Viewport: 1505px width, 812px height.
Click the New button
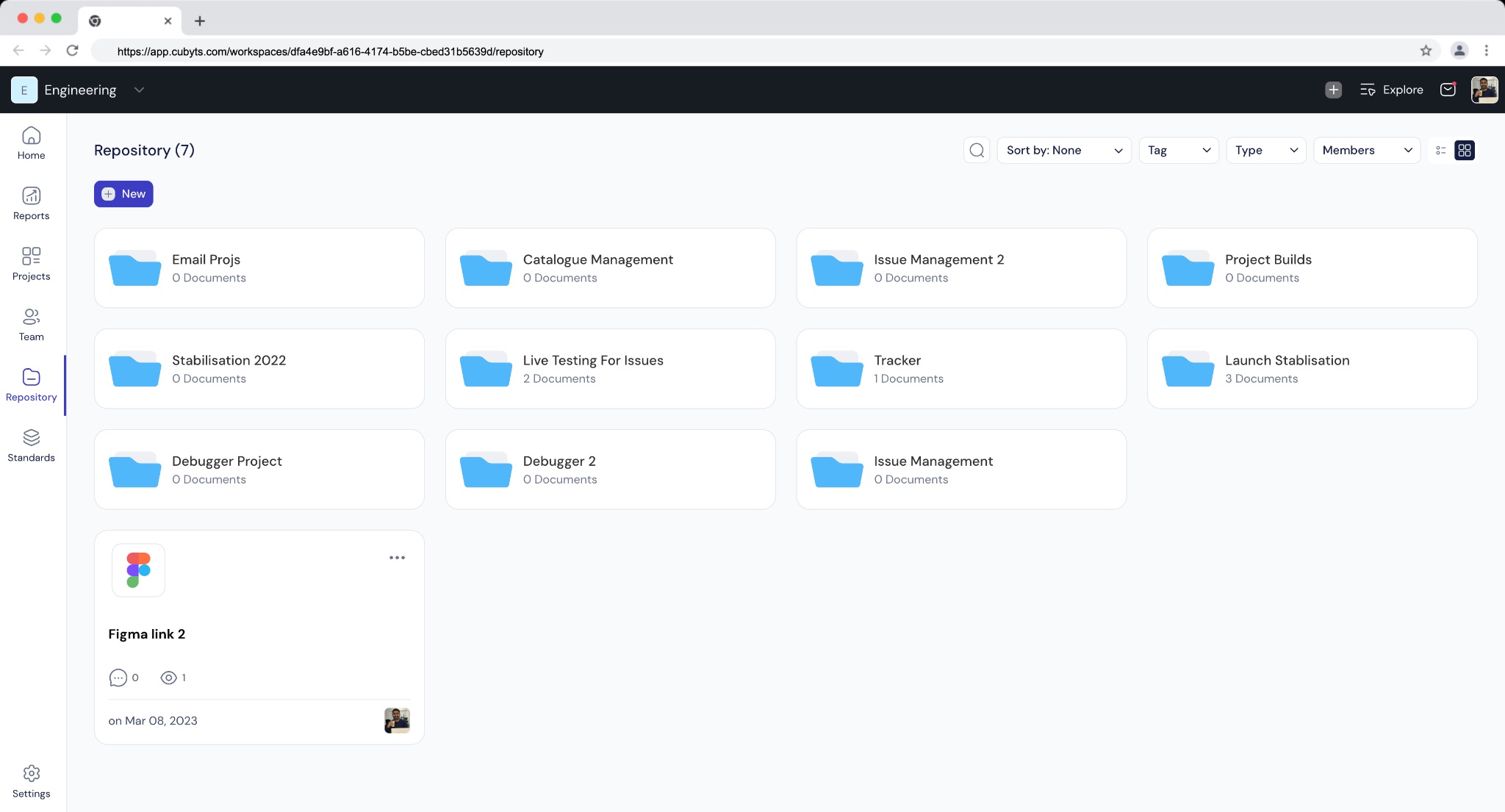coord(123,194)
